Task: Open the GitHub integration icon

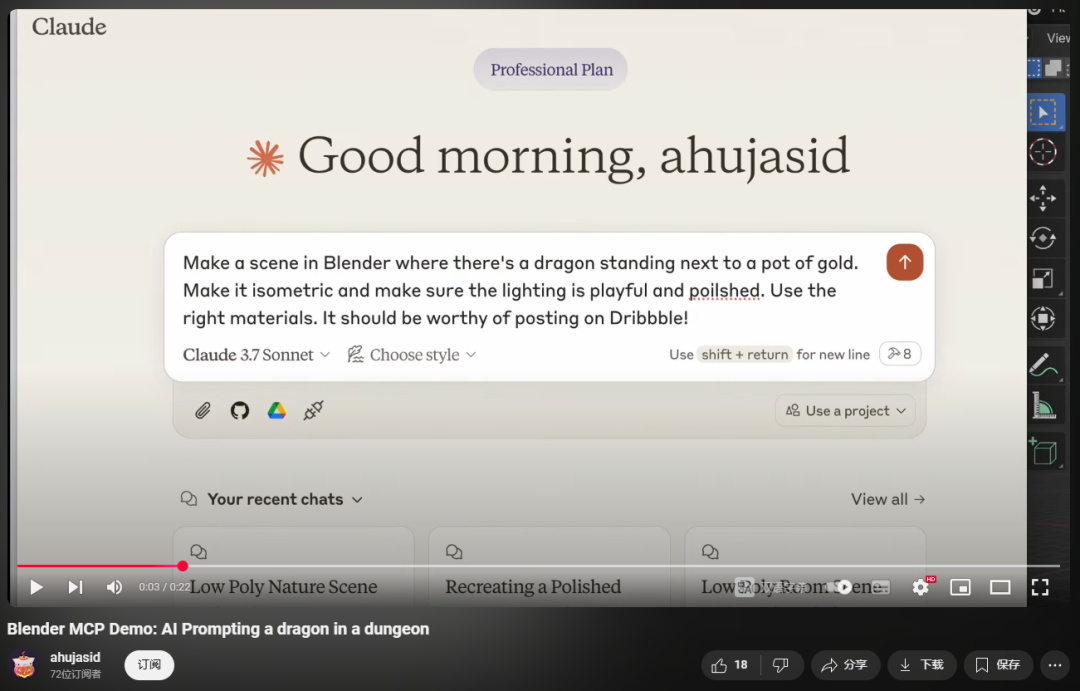Action: click(240, 411)
